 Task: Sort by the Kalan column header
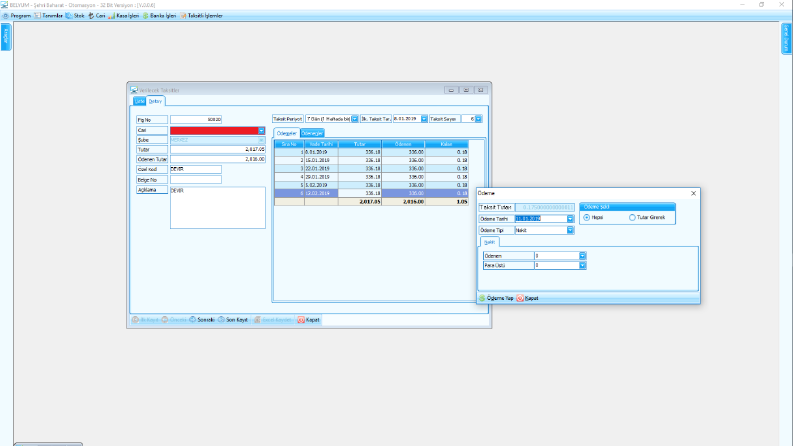446,144
